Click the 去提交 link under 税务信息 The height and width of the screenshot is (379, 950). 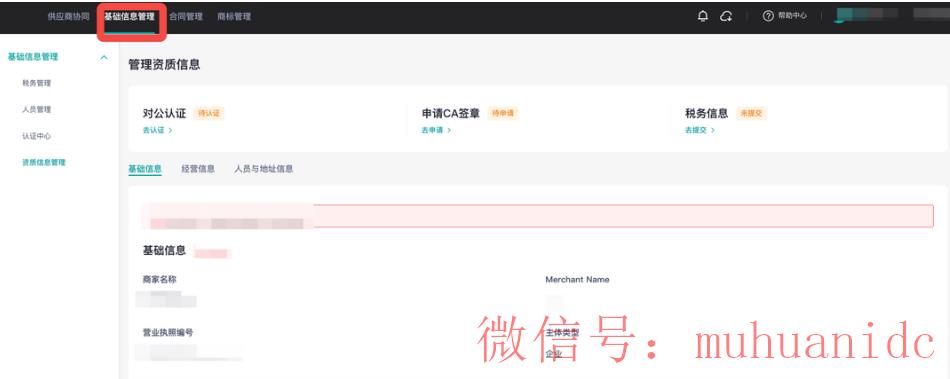700,130
